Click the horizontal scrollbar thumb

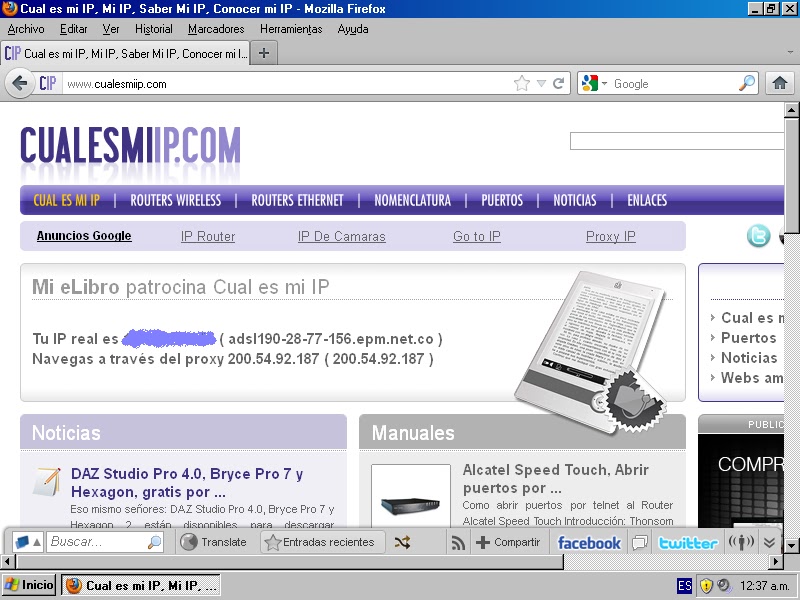click(x=290, y=562)
